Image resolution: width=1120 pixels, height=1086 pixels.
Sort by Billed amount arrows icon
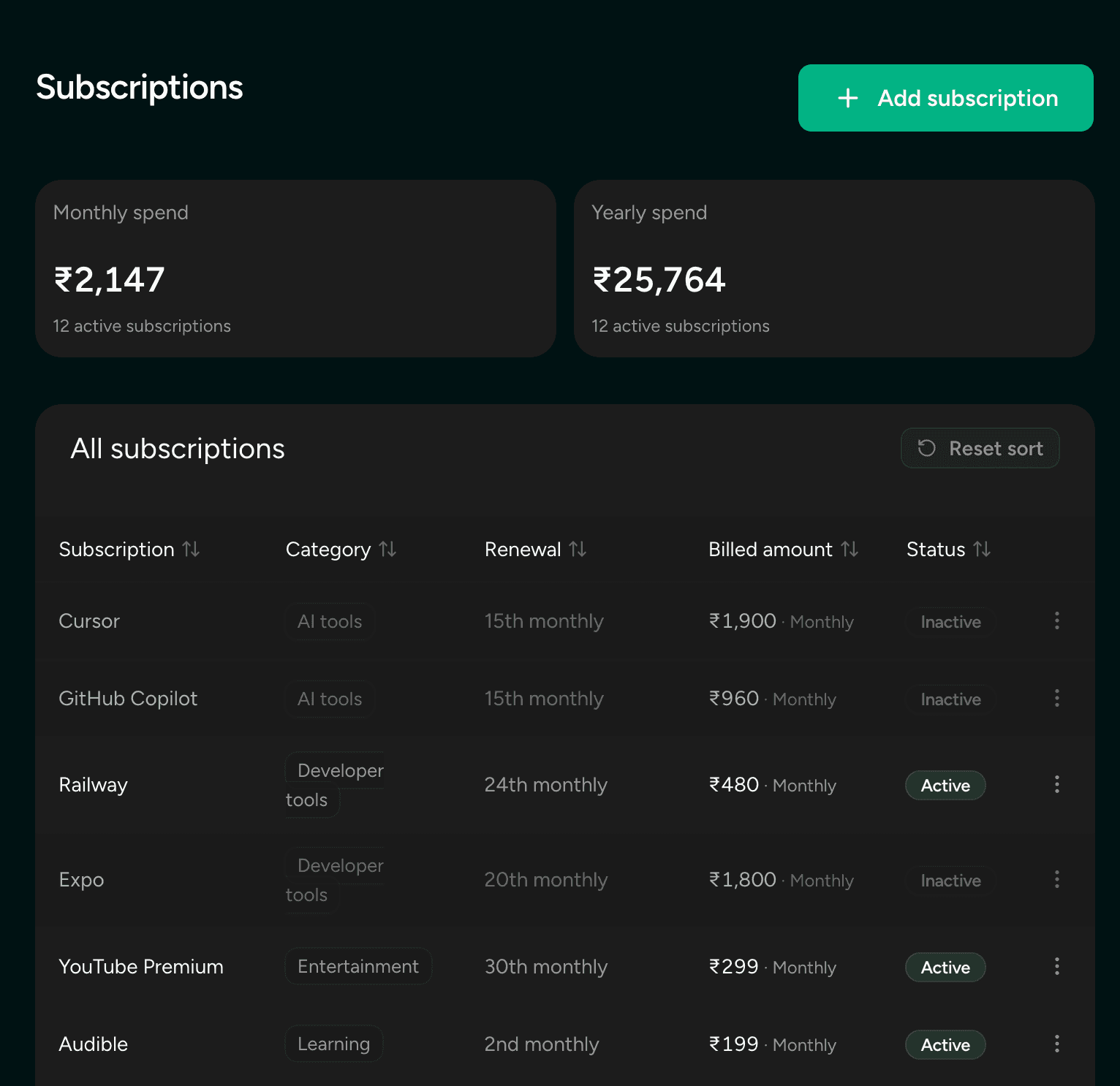coord(850,549)
